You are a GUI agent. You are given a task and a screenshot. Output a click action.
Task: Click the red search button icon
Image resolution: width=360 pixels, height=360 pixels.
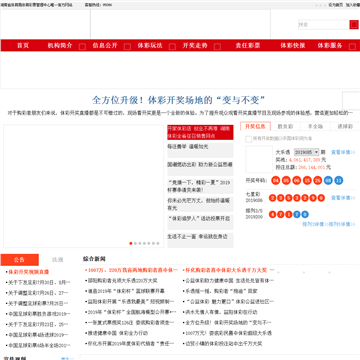click(x=354, y=25)
